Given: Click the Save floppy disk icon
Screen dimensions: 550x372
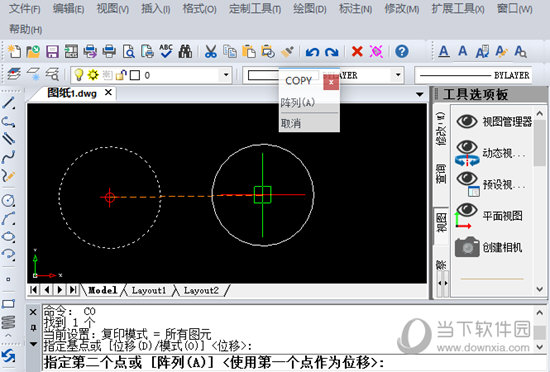Looking at the screenshot, I should 52,52.
